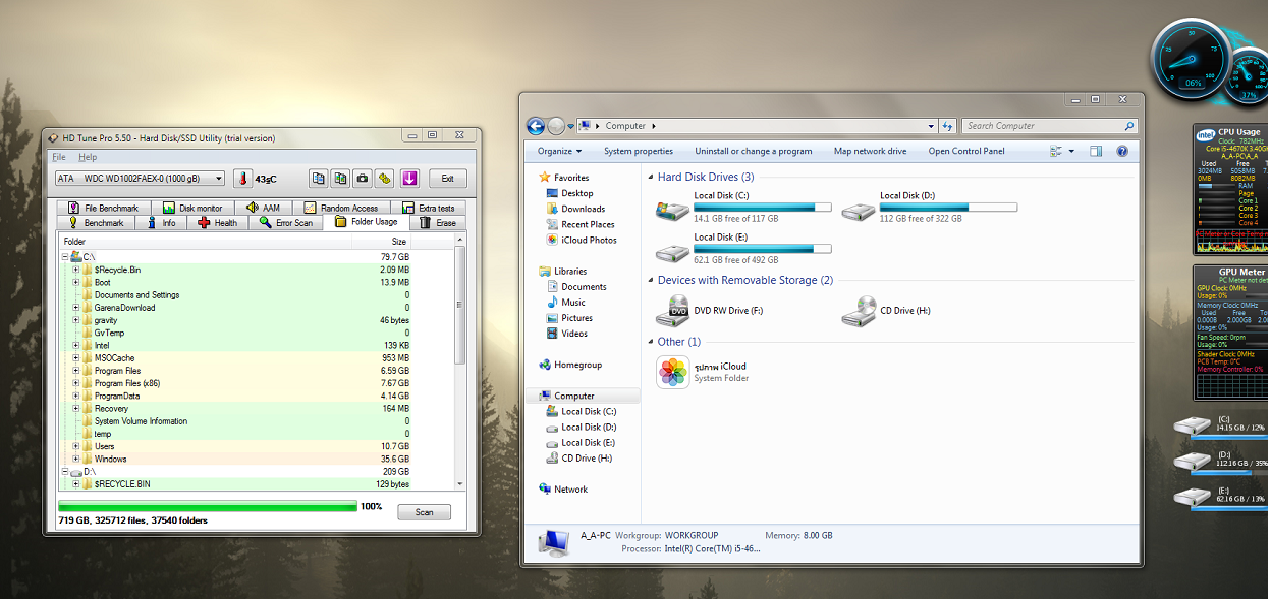Click the copy text to clipboard icon
The width and height of the screenshot is (1268, 599).
(319, 178)
